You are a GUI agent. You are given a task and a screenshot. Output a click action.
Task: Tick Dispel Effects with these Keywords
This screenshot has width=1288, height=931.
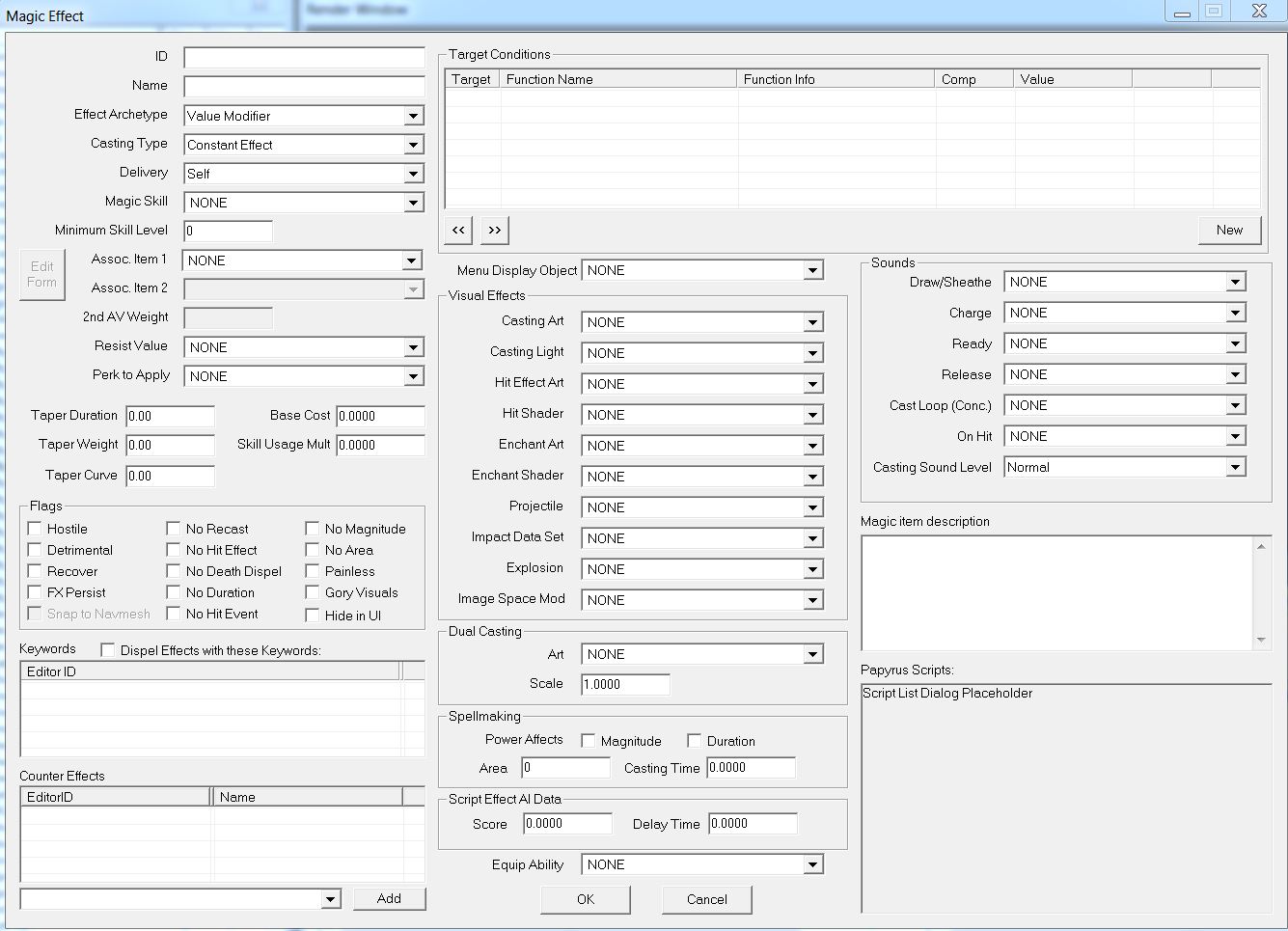[108, 650]
